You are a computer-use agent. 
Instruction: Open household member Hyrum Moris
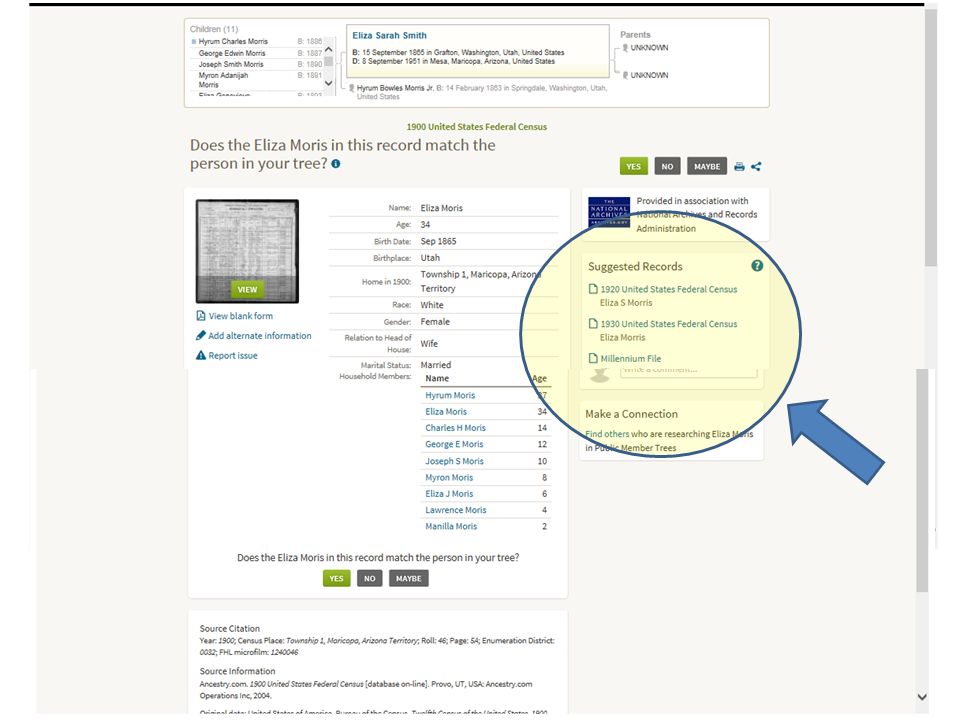pos(450,396)
